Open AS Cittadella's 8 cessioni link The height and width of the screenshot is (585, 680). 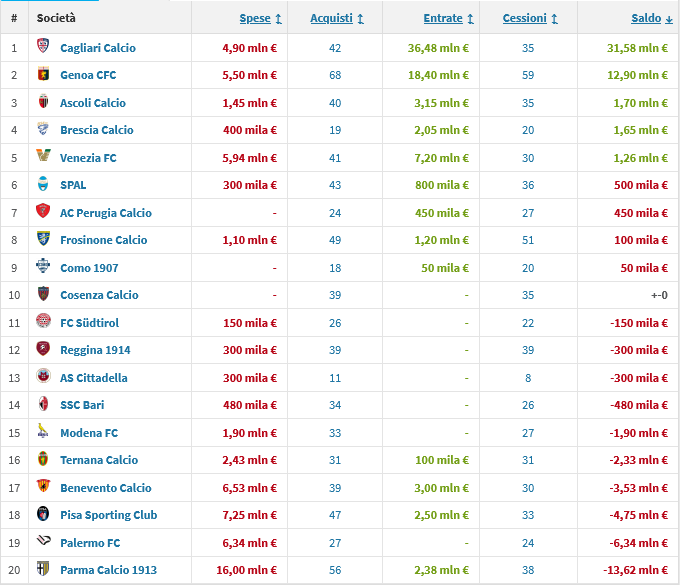528,378
